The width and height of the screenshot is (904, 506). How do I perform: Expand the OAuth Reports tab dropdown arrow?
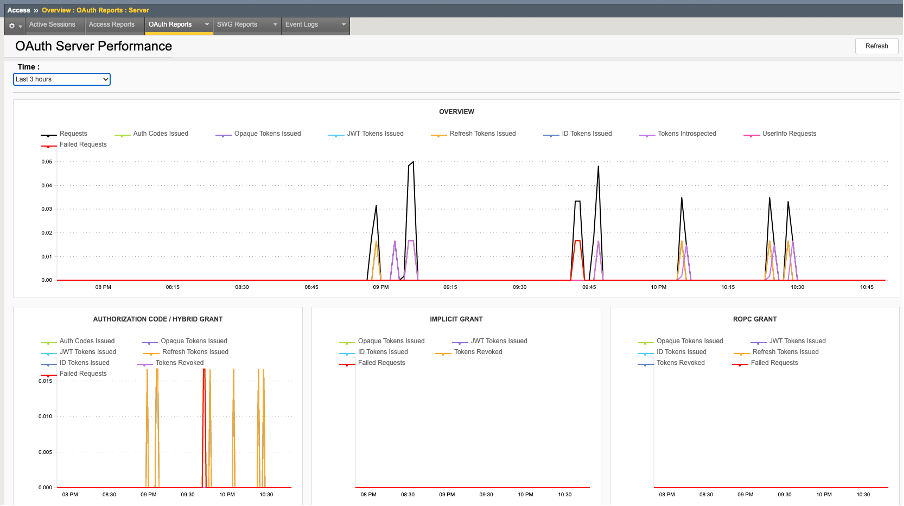[x=206, y=25]
